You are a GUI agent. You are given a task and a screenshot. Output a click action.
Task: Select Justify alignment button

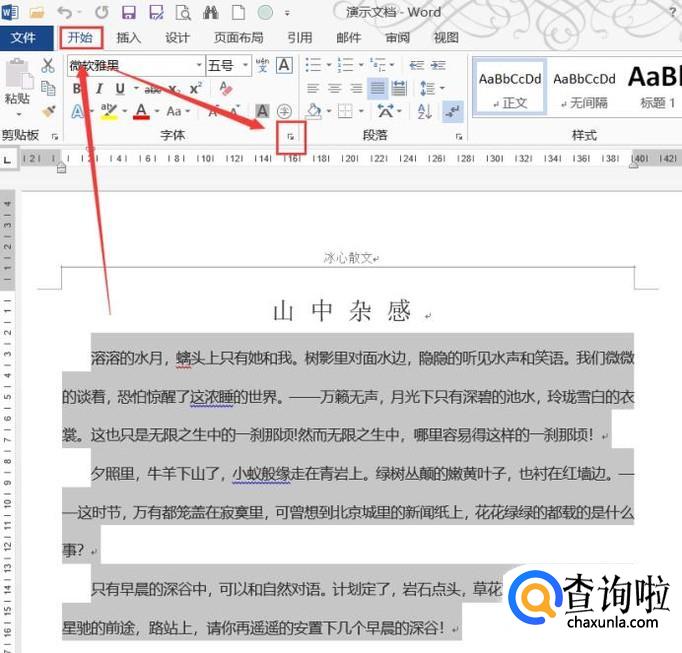(x=377, y=89)
